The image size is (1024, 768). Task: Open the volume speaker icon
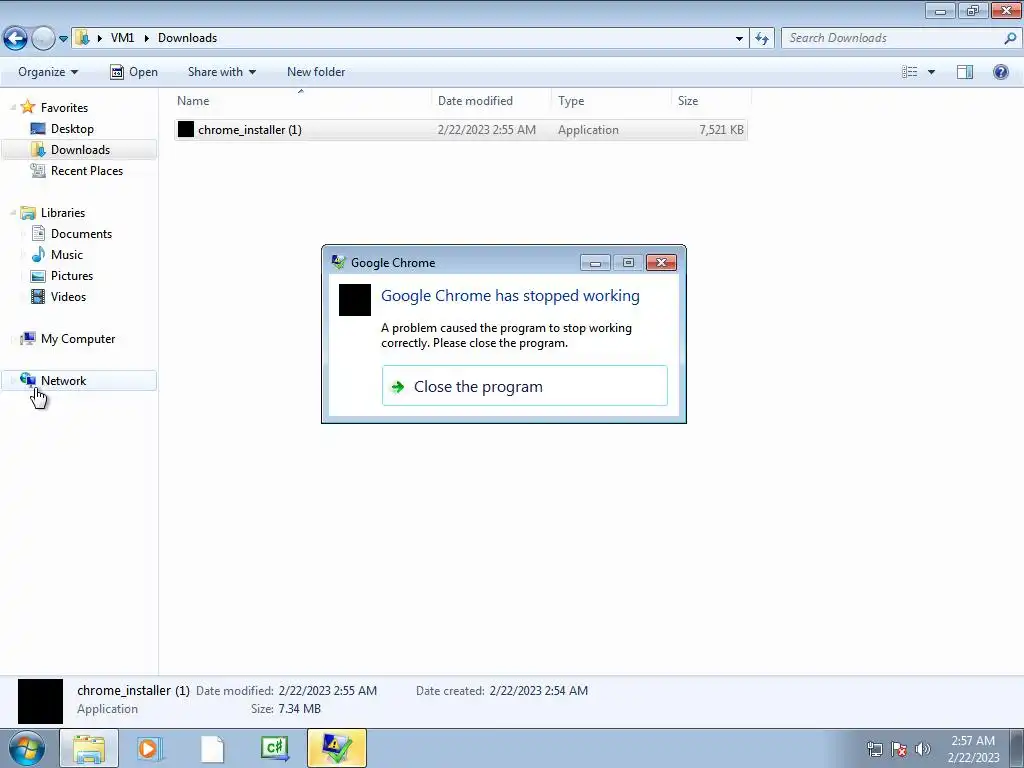click(x=922, y=749)
